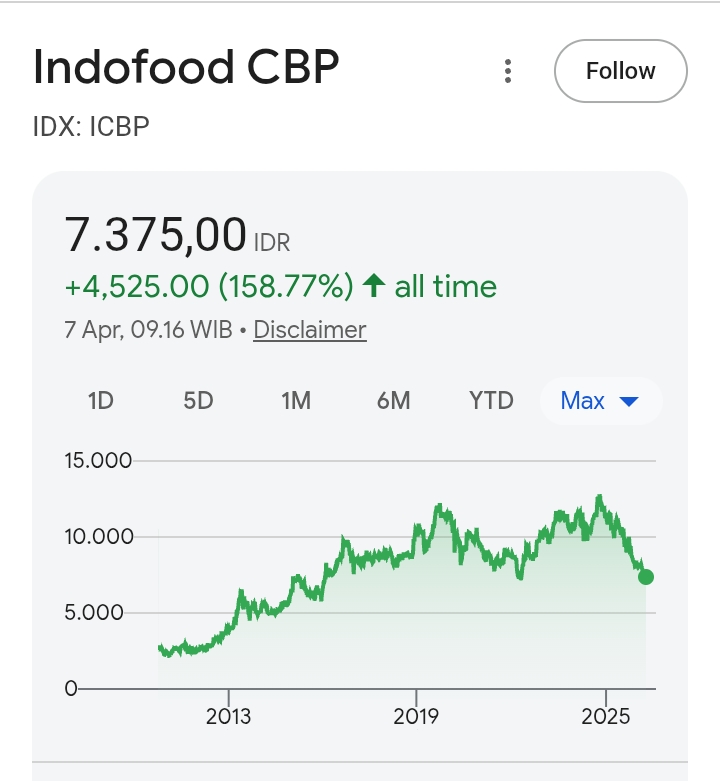Click the +4,525.00 (158.77%) change text
The image size is (720, 781).
pos(209,287)
